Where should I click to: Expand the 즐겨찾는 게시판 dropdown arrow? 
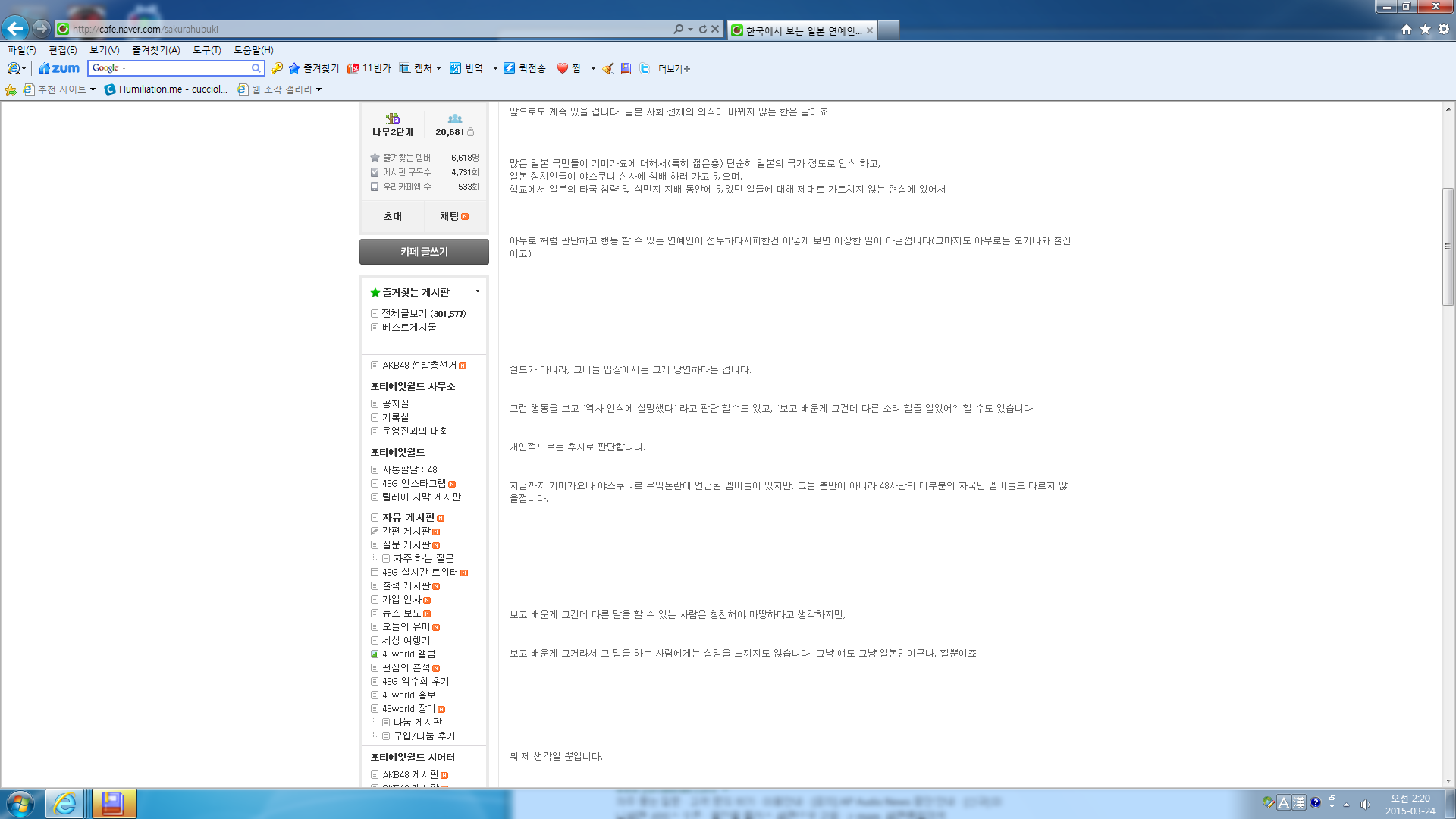[x=477, y=291]
